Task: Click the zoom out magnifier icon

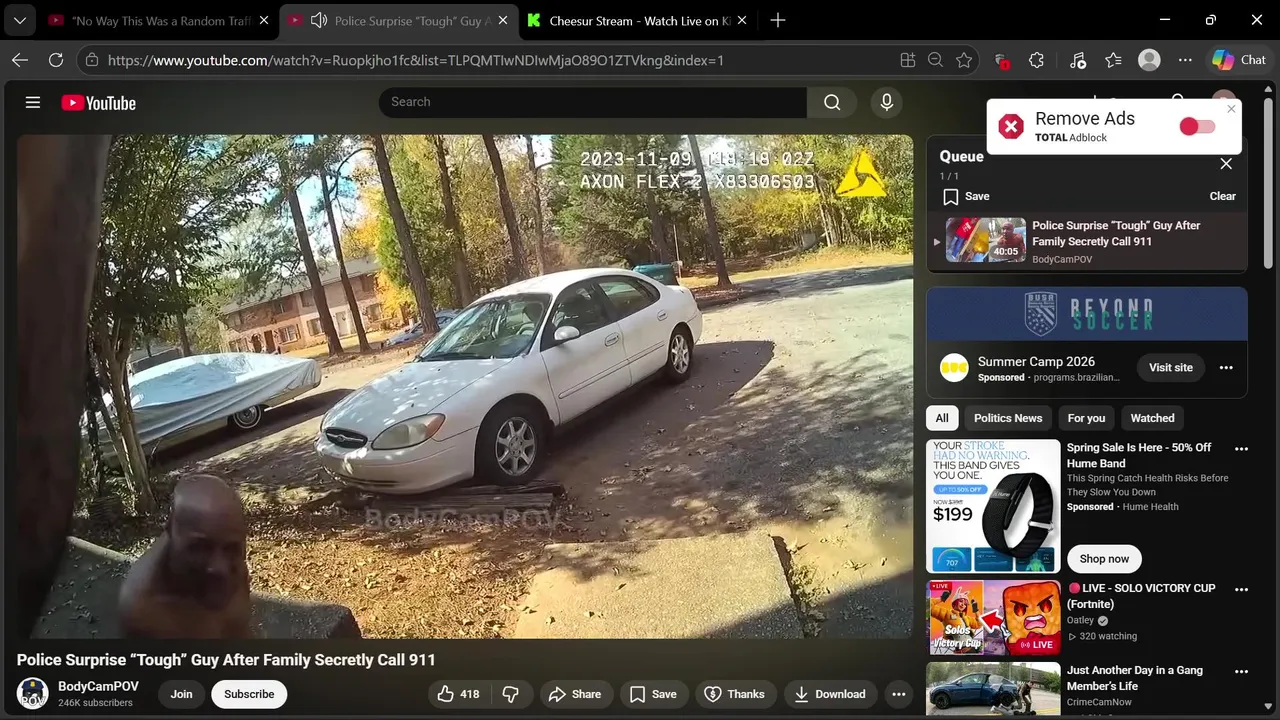Action: point(935,60)
